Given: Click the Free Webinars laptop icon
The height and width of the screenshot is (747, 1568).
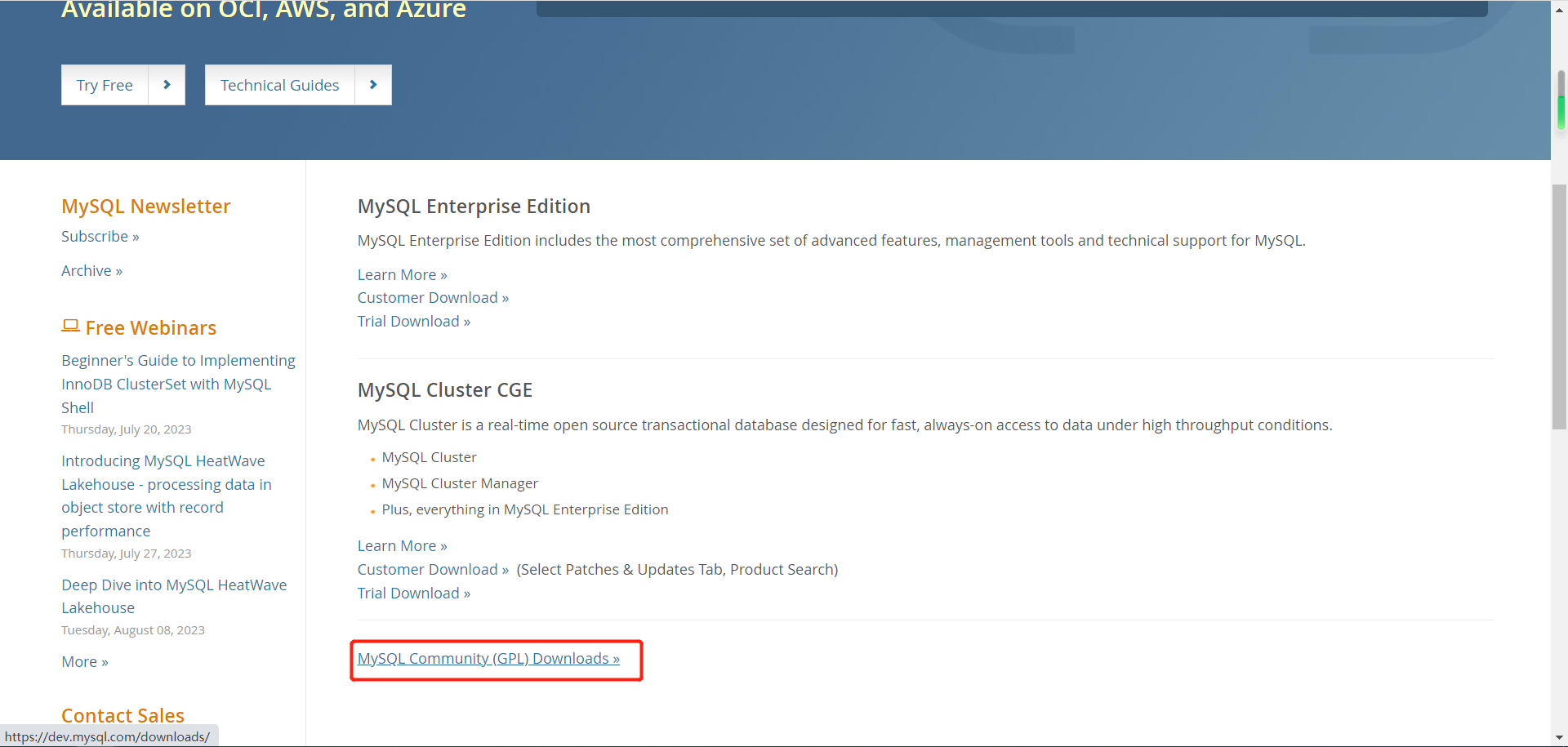Looking at the screenshot, I should click(70, 327).
